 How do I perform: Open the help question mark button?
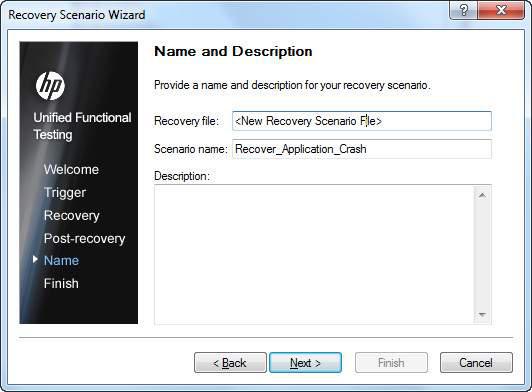coord(463,10)
